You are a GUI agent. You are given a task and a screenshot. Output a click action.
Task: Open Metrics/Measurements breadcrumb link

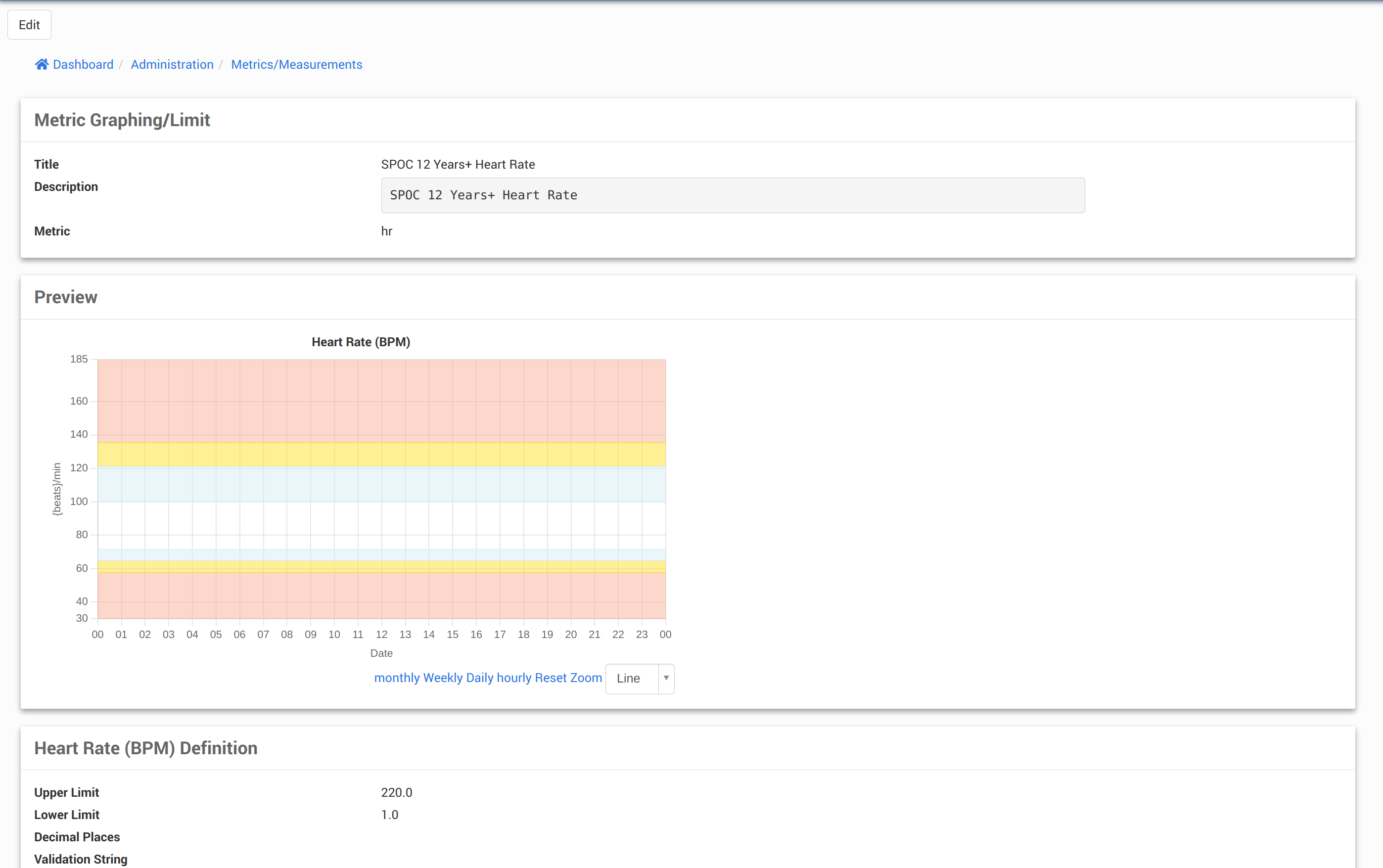point(296,64)
